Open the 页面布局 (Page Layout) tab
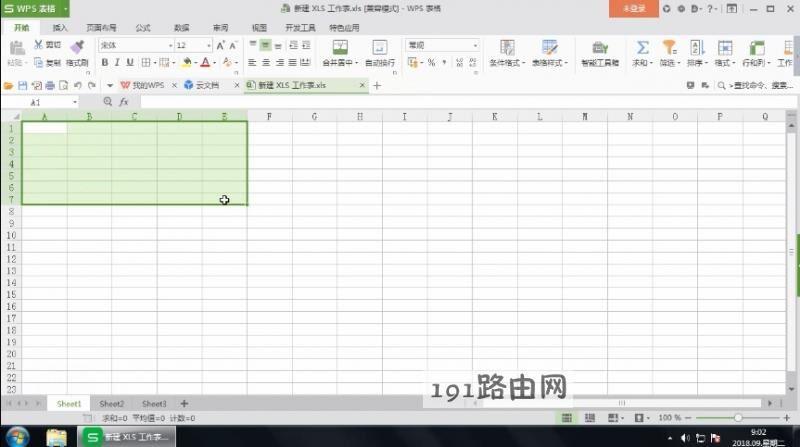800x447 pixels. [101, 28]
